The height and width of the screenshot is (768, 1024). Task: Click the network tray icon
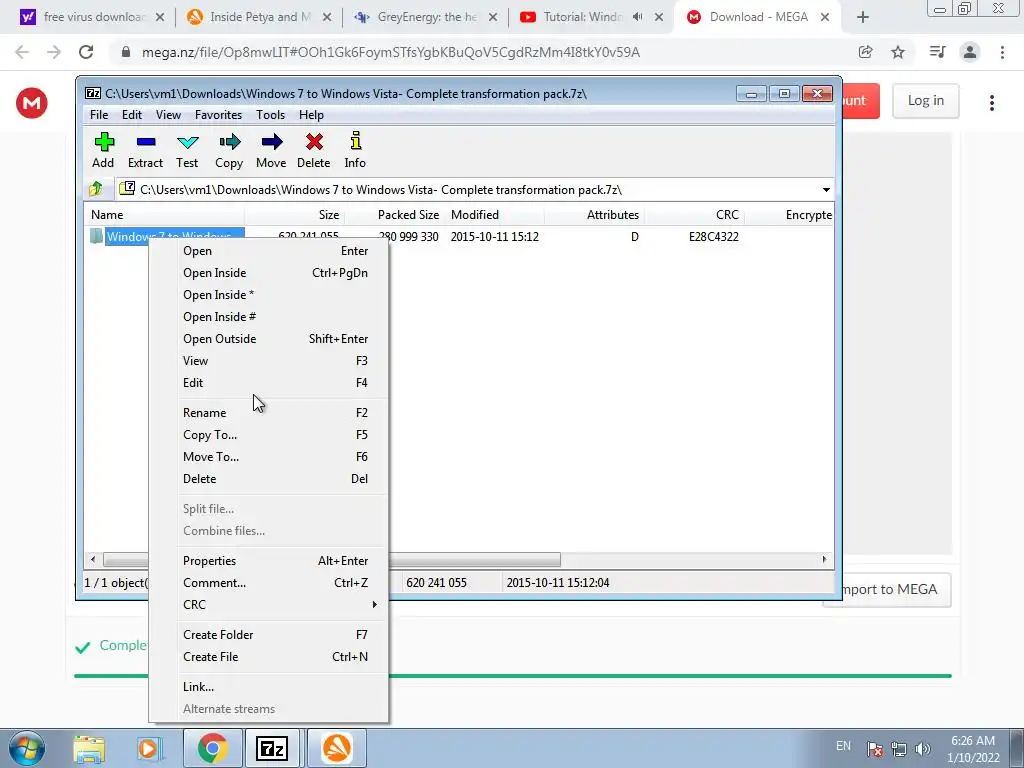(x=899, y=748)
